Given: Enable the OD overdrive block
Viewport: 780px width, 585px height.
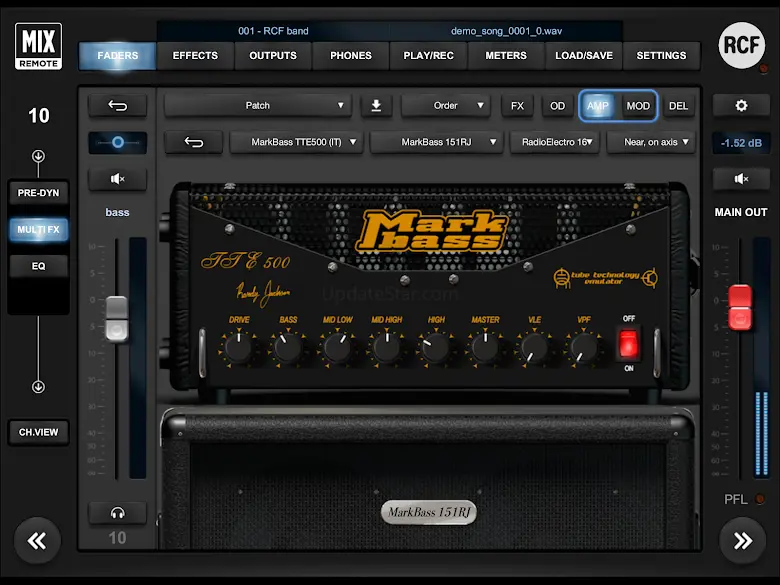Looking at the screenshot, I should click(557, 105).
